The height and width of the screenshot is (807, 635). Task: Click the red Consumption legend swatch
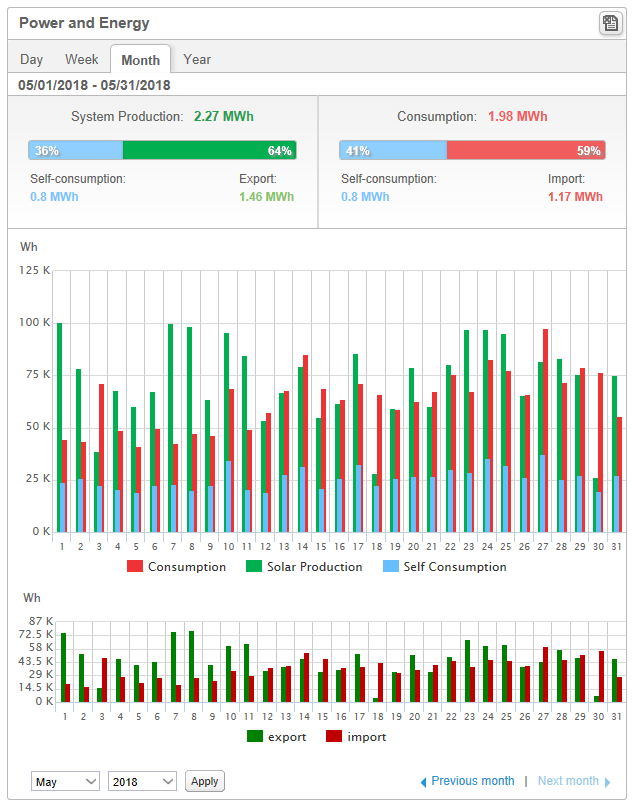click(135, 567)
